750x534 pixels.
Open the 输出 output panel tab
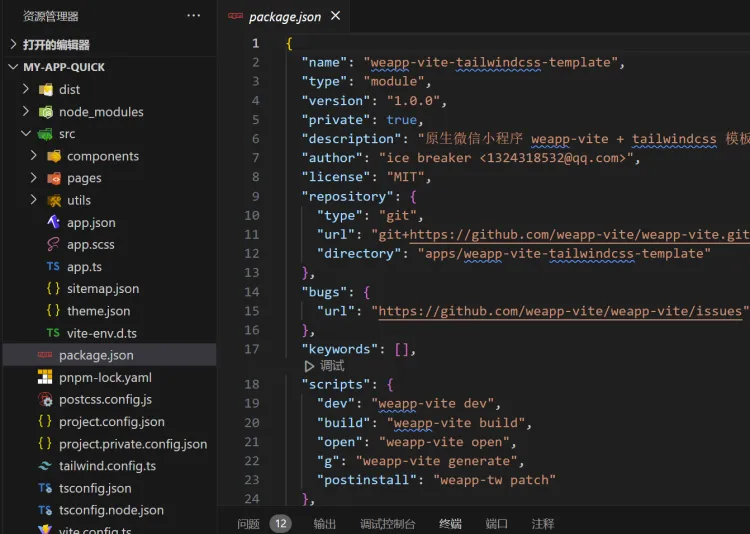tap(325, 523)
